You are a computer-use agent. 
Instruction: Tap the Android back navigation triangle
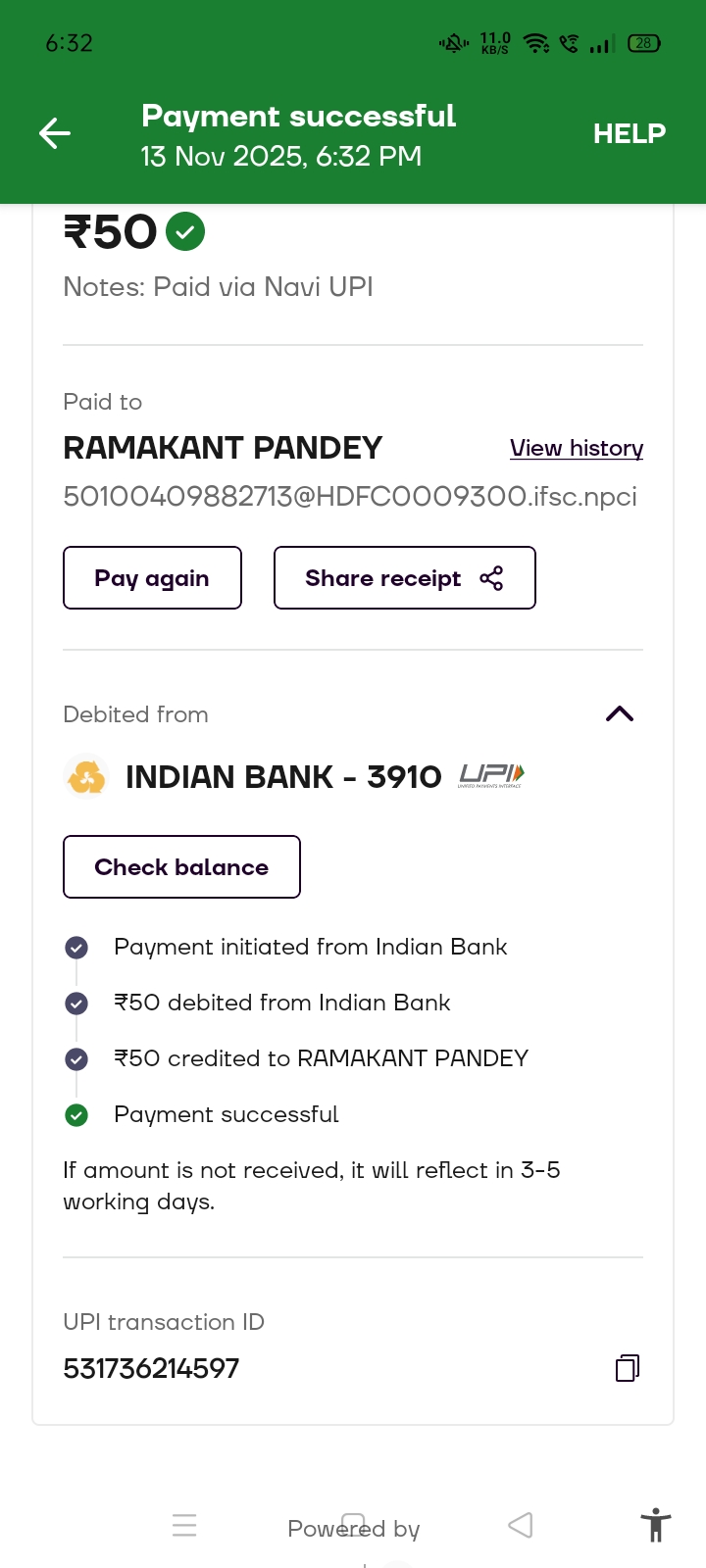point(521,1525)
